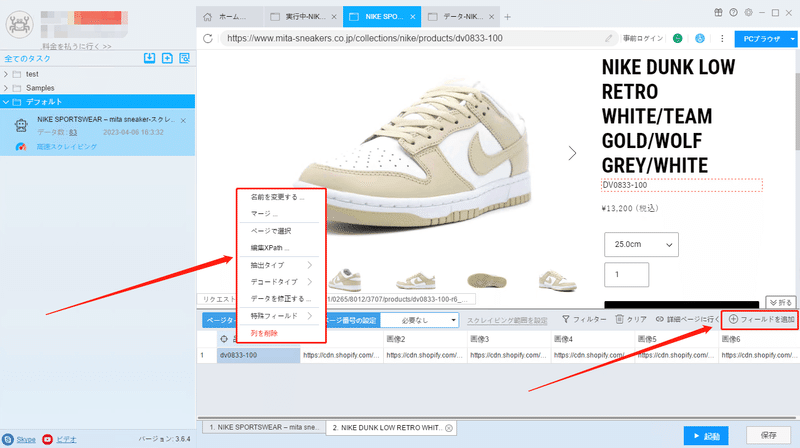Select the shoe sole thumbnail image
The image size is (800, 448).
(487, 280)
